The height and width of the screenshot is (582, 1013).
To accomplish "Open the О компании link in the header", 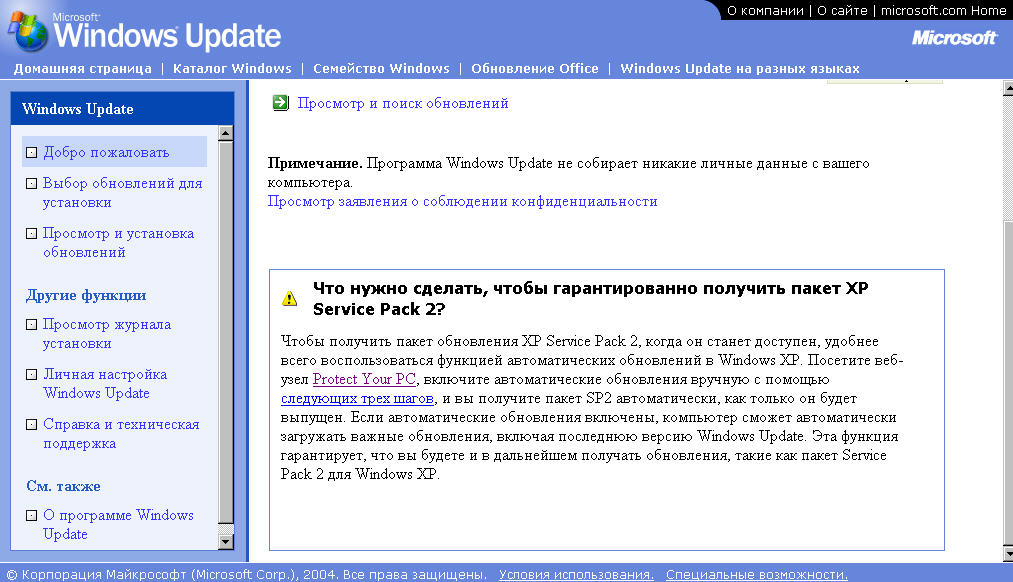I will coord(766,10).
